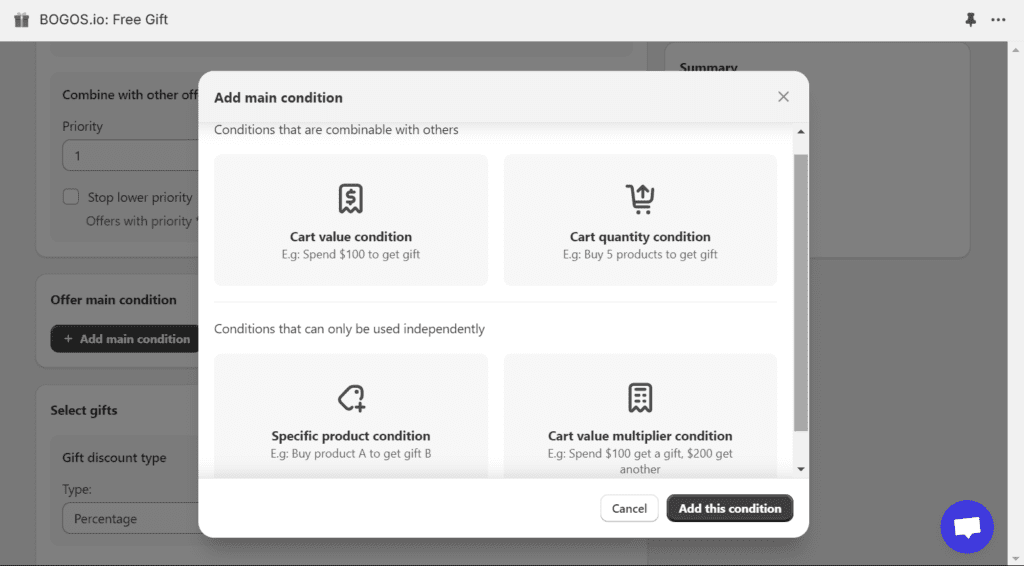Viewport: 1024px width, 566px height.
Task: Click the specific product tag icon
Action: pyautogui.click(x=351, y=398)
